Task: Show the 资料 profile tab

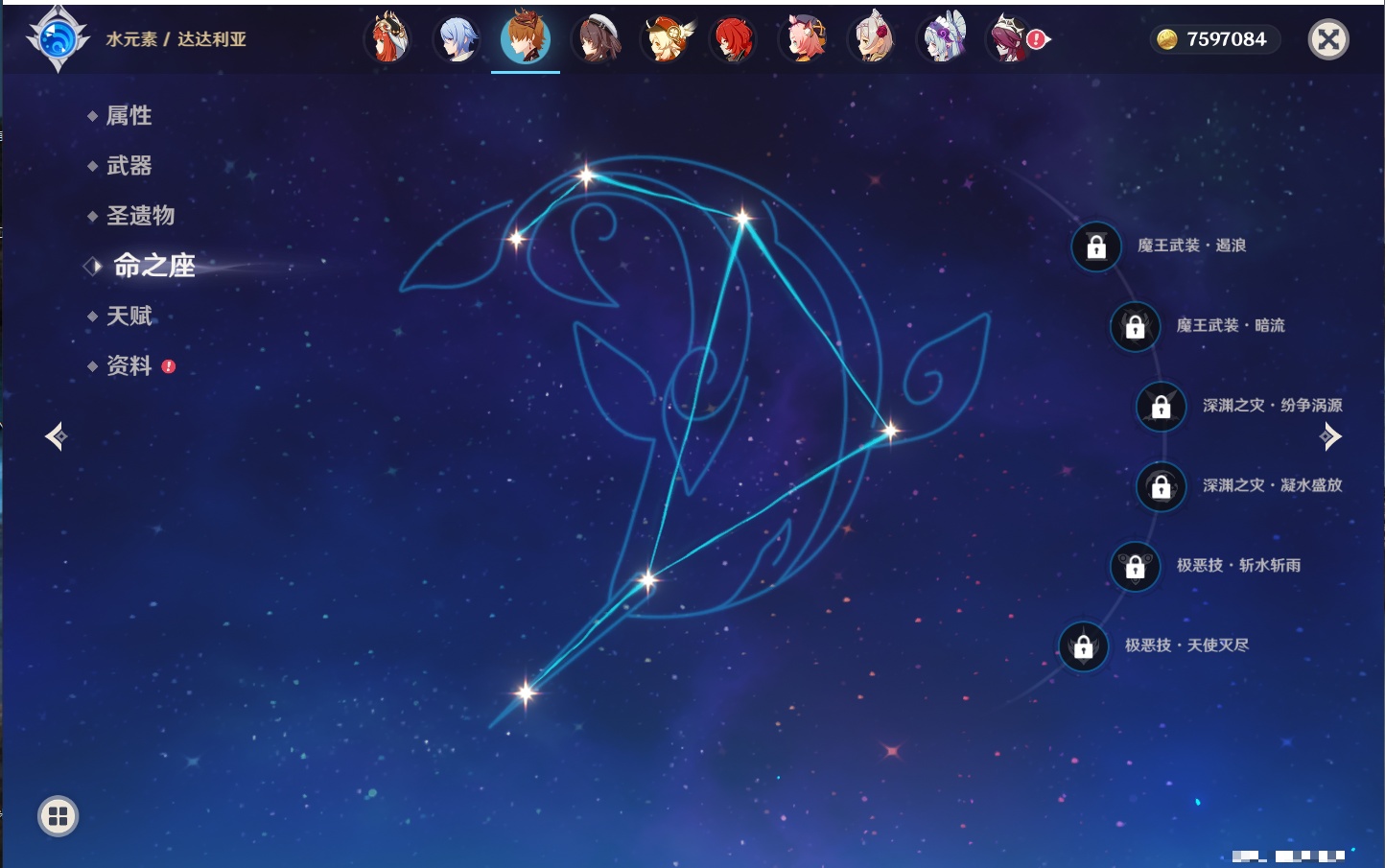Action: point(129,365)
